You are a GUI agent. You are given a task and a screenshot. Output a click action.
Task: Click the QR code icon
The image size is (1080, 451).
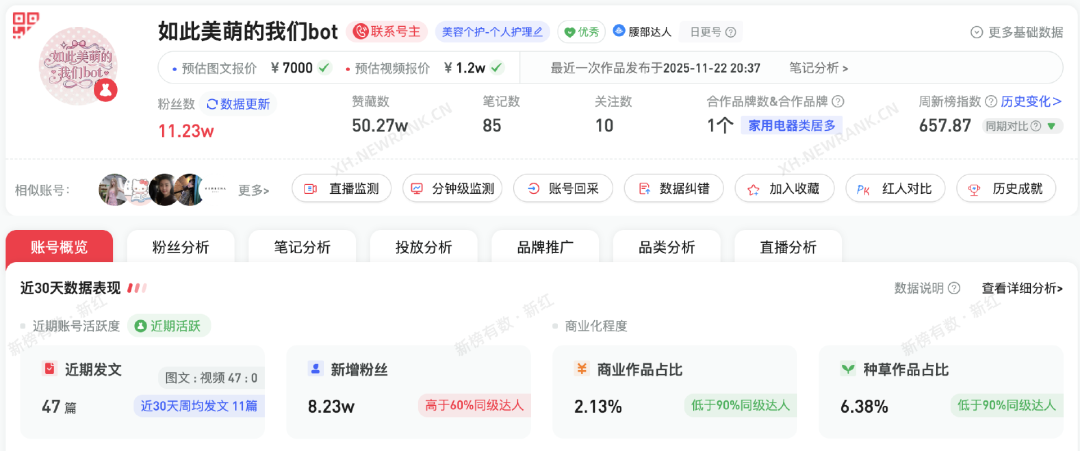tap(26, 25)
